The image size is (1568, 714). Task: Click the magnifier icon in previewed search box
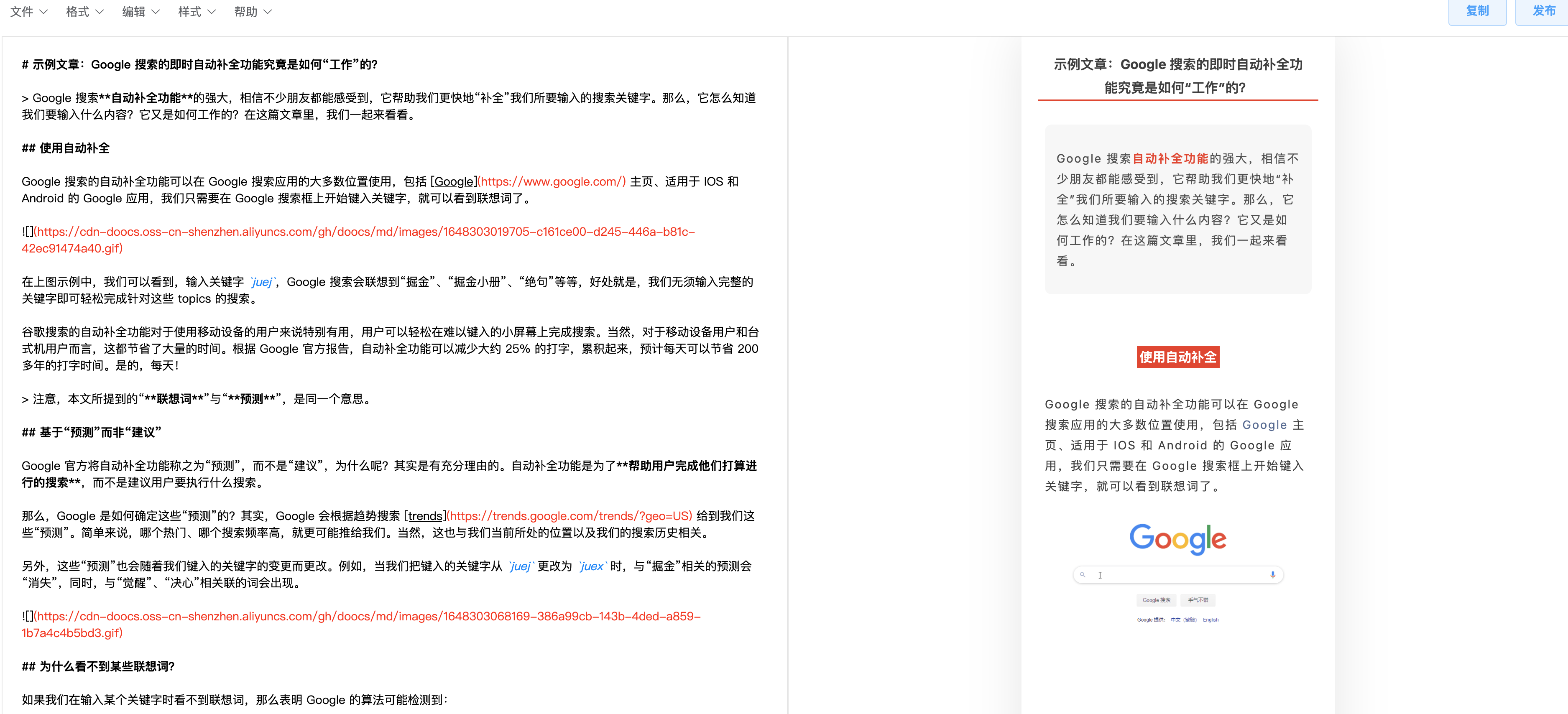pos(1082,575)
